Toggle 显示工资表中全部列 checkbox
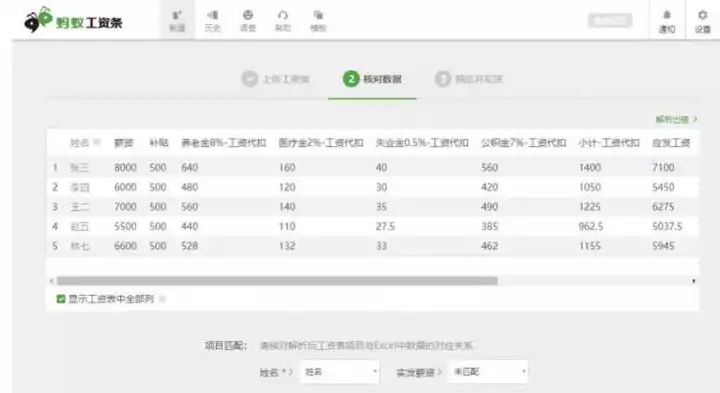720x393 pixels. 61,299
